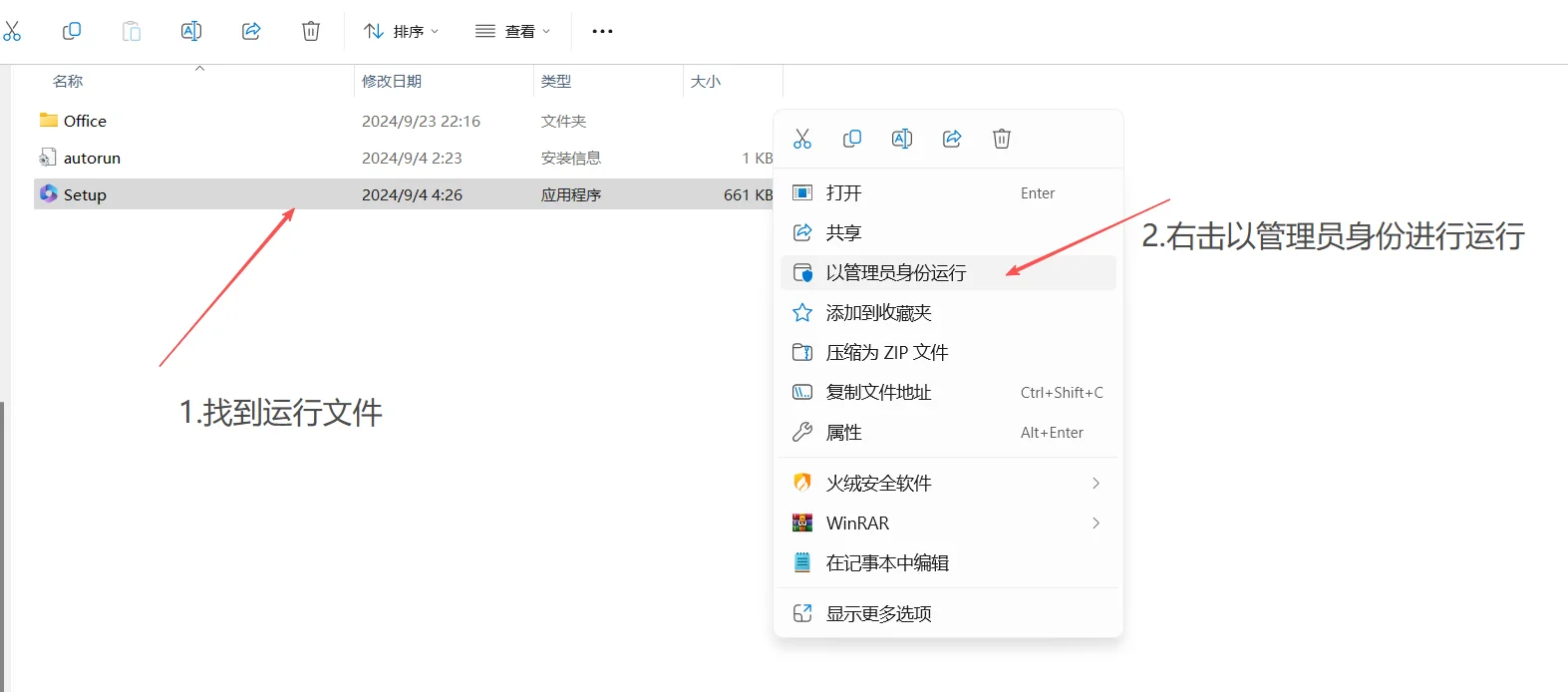Click the 661 KB size cell
The width and height of the screenshot is (1568, 692).
click(748, 194)
